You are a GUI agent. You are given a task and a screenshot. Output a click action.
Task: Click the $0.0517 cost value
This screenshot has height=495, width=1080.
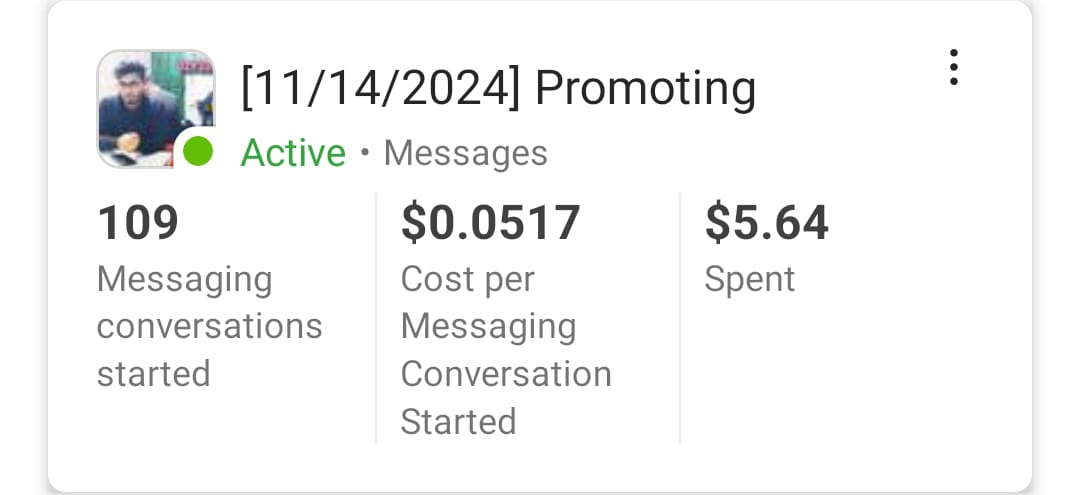[490, 222]
